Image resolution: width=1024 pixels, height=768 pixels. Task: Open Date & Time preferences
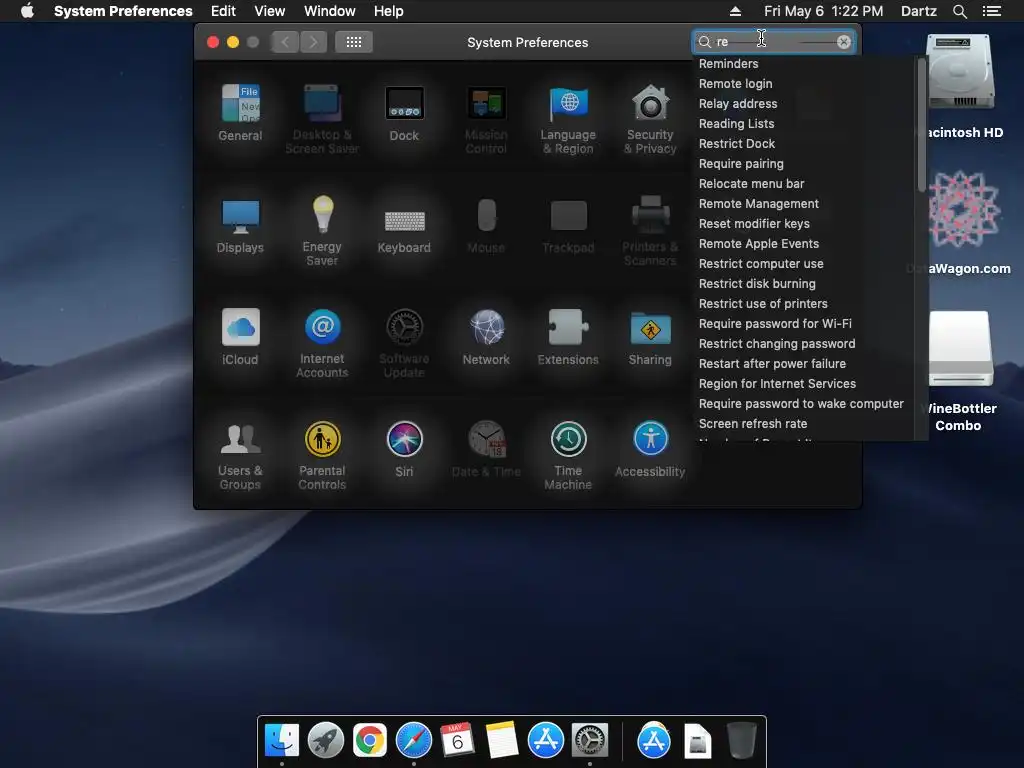[x=486, y=449]
